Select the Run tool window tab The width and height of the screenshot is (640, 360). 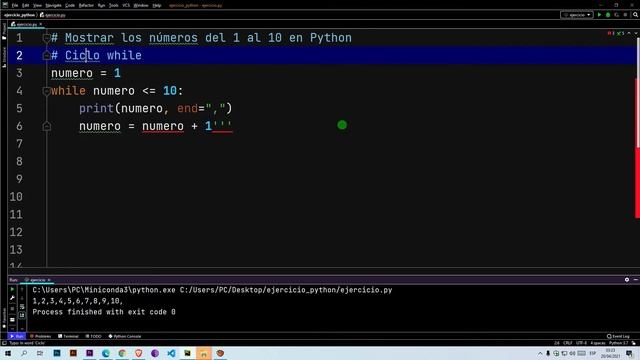point(17,336)
